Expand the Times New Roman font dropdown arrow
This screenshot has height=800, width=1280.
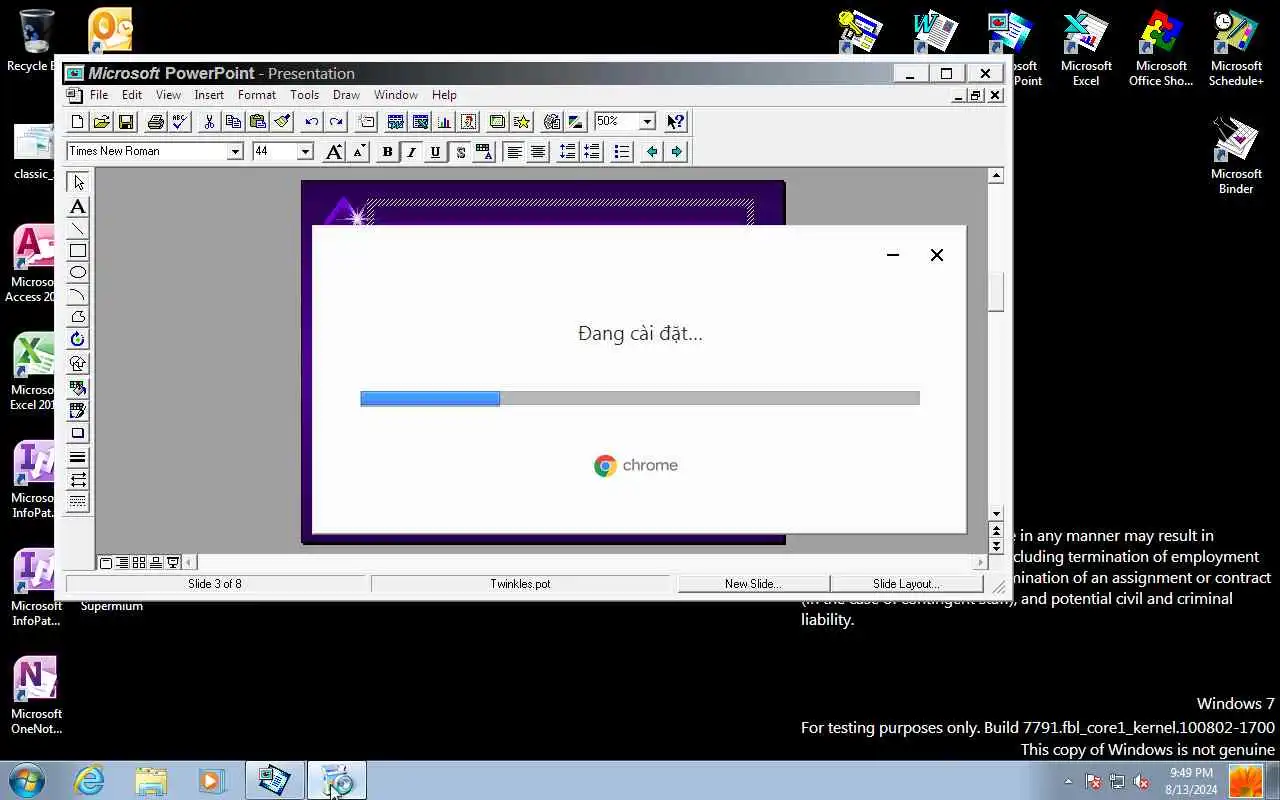tap(235, 152)
